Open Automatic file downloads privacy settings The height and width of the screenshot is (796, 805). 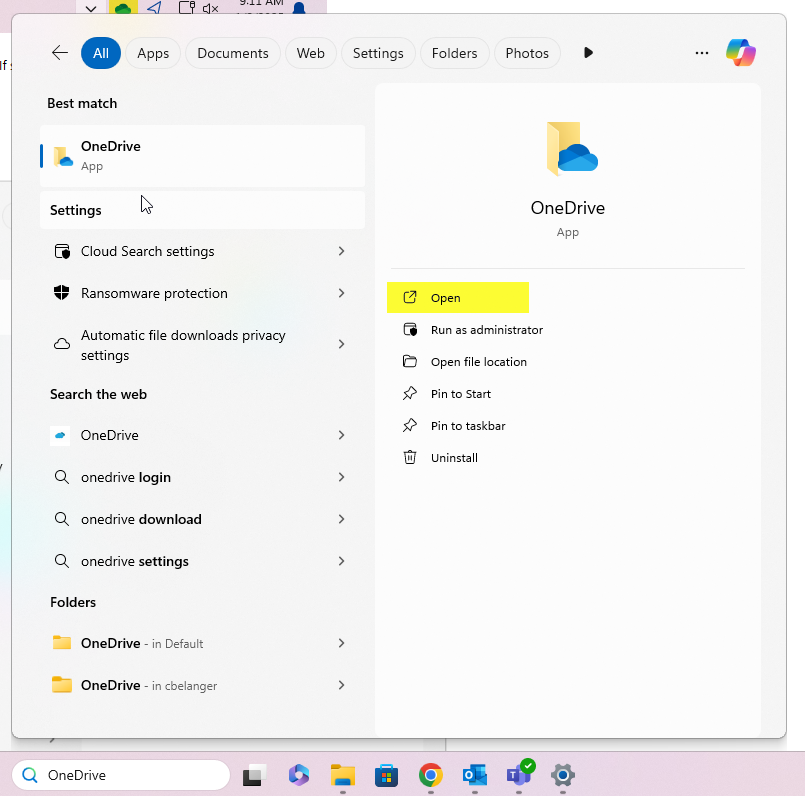tap(202, 345)
